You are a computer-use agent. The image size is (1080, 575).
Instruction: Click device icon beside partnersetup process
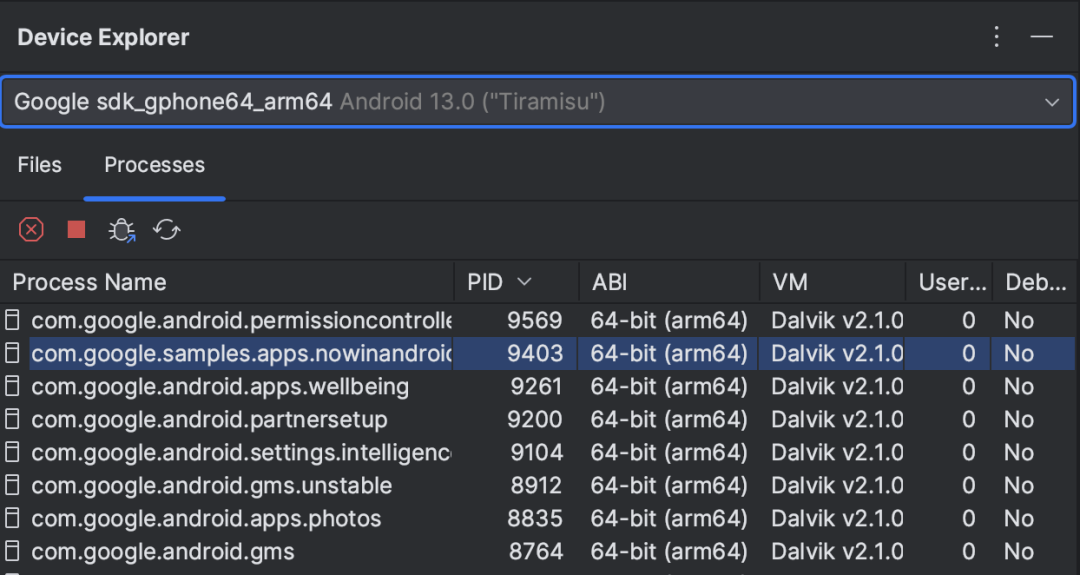click(x=12, y=419)
